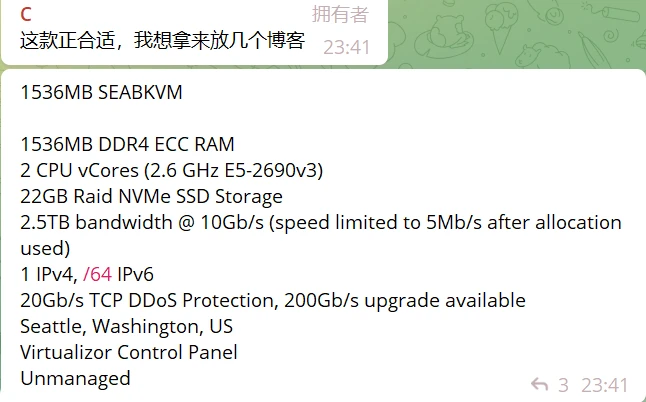The height and width of the screenshot is (402, 646).
Task: Click the 1536MB DDR4 ECC RAM line
Action: (127, 145)
